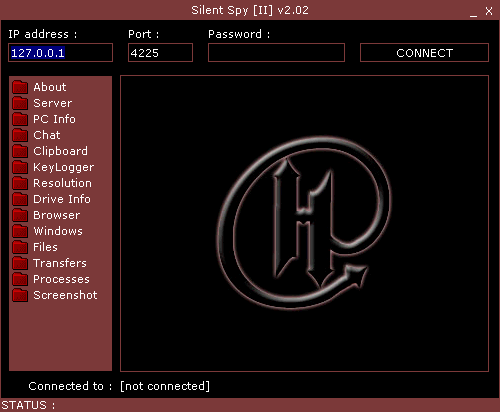Click the folder icon beside Transfers
Image resolution: width=500 pixels, height=412 pixels.
tap(20, 263)
